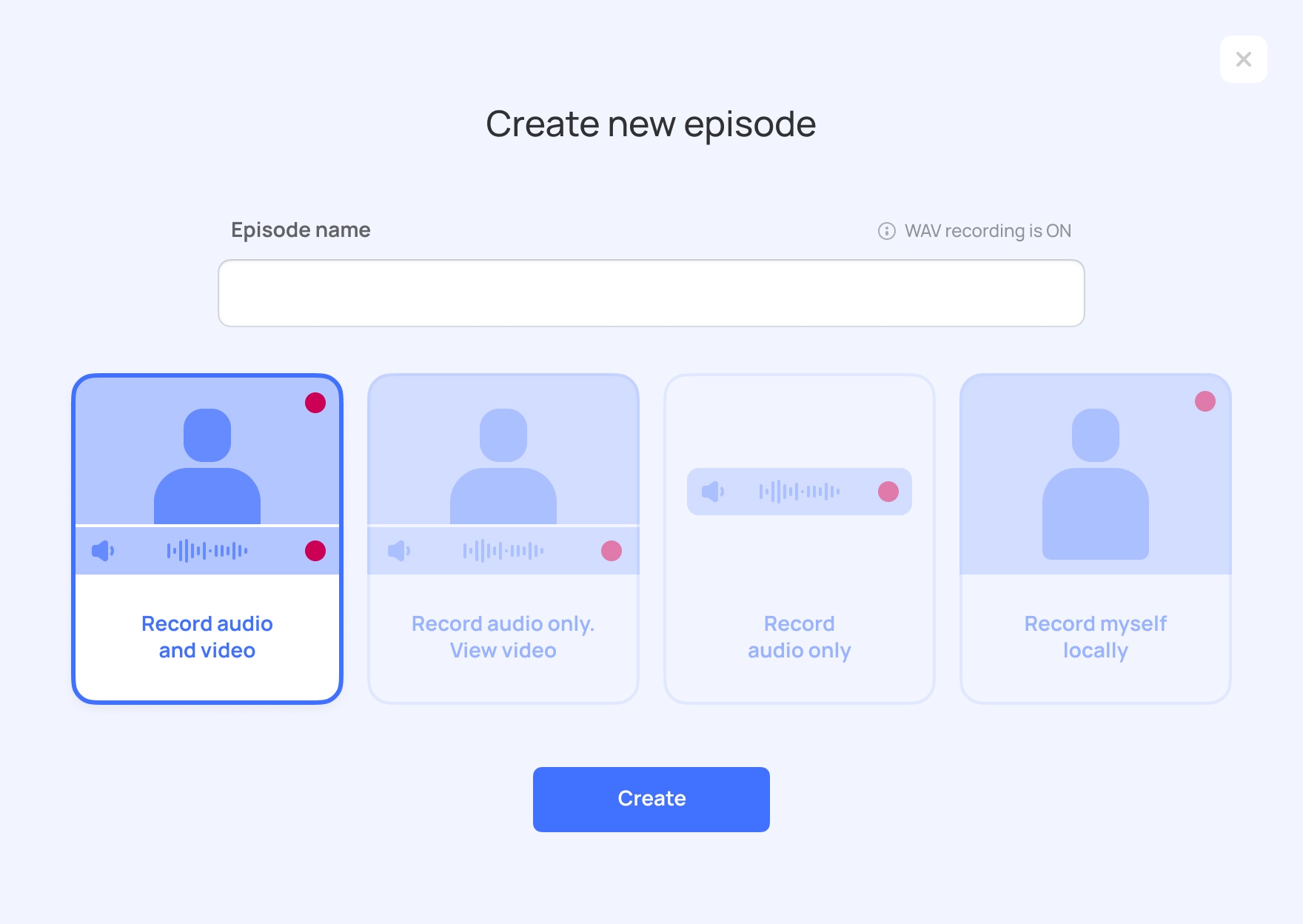
Task: Choose Record audio only. View video option
Action: point(503,637)
